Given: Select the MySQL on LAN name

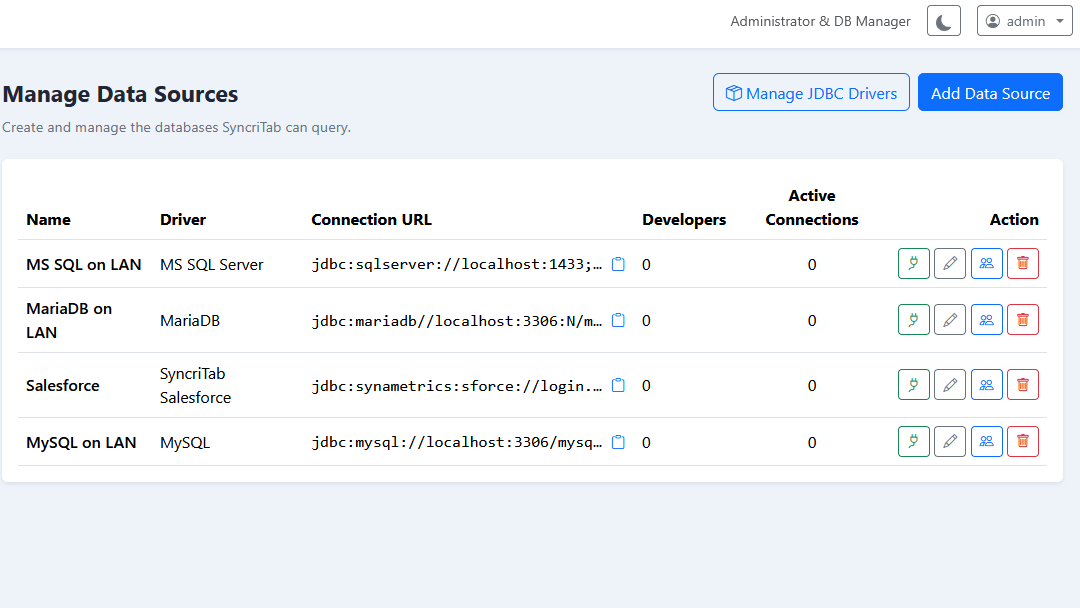Looking at the screenshot, I should [x=81, y=443].
